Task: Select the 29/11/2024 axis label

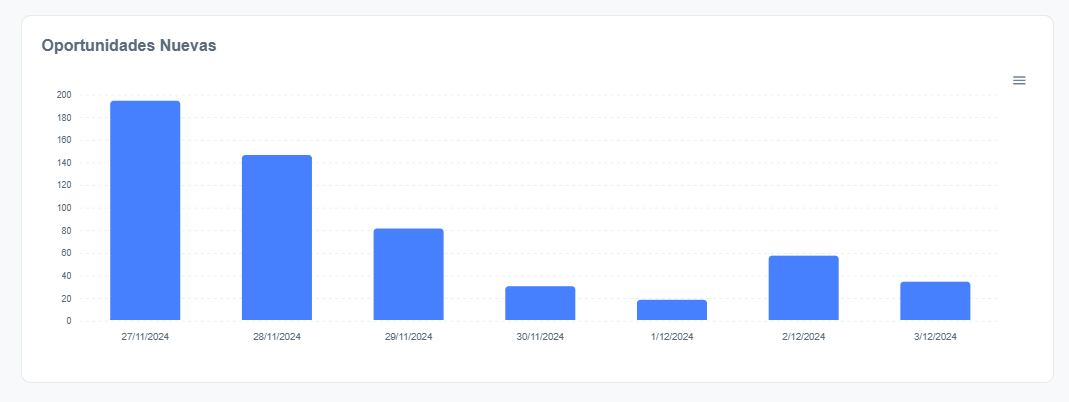Action: (408, 337)
